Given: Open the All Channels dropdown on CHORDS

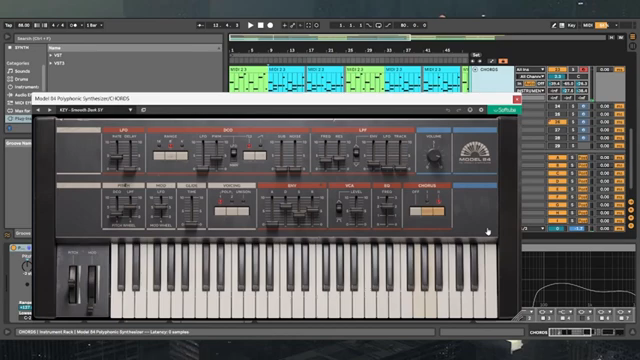Looking at the screenshot, I should 530,77.
